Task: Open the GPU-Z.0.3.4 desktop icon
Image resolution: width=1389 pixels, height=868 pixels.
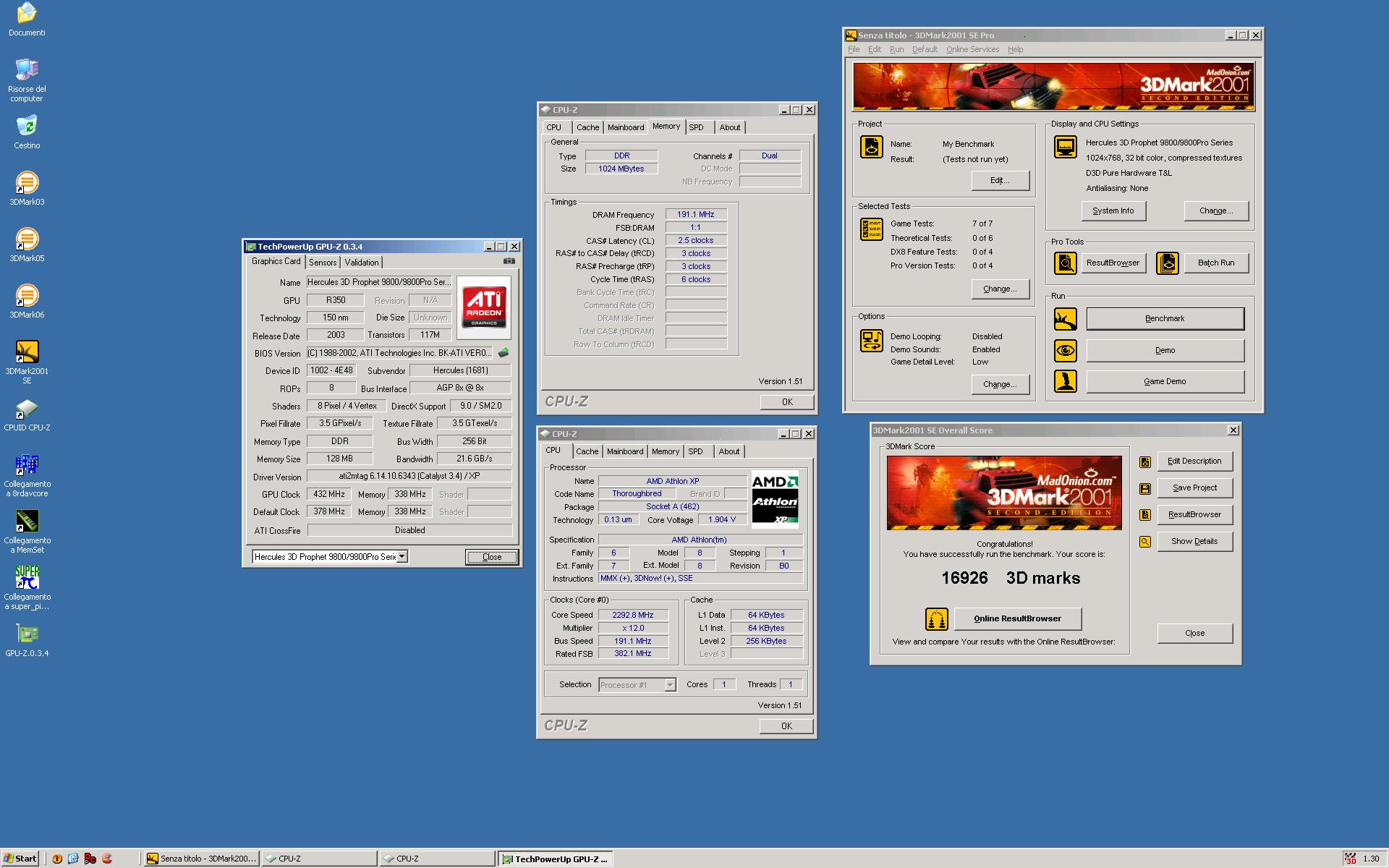Action: (27, 634)
